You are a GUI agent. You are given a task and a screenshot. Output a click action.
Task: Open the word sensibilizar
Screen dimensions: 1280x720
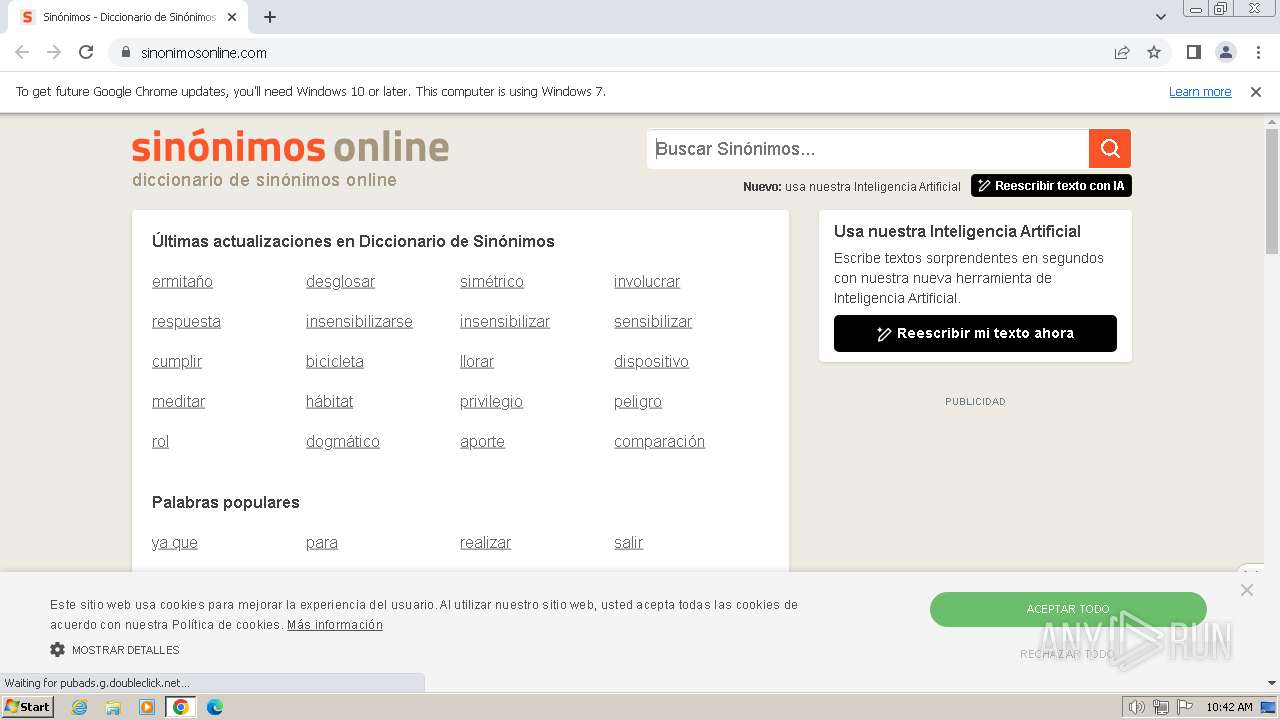click(653, 322)
